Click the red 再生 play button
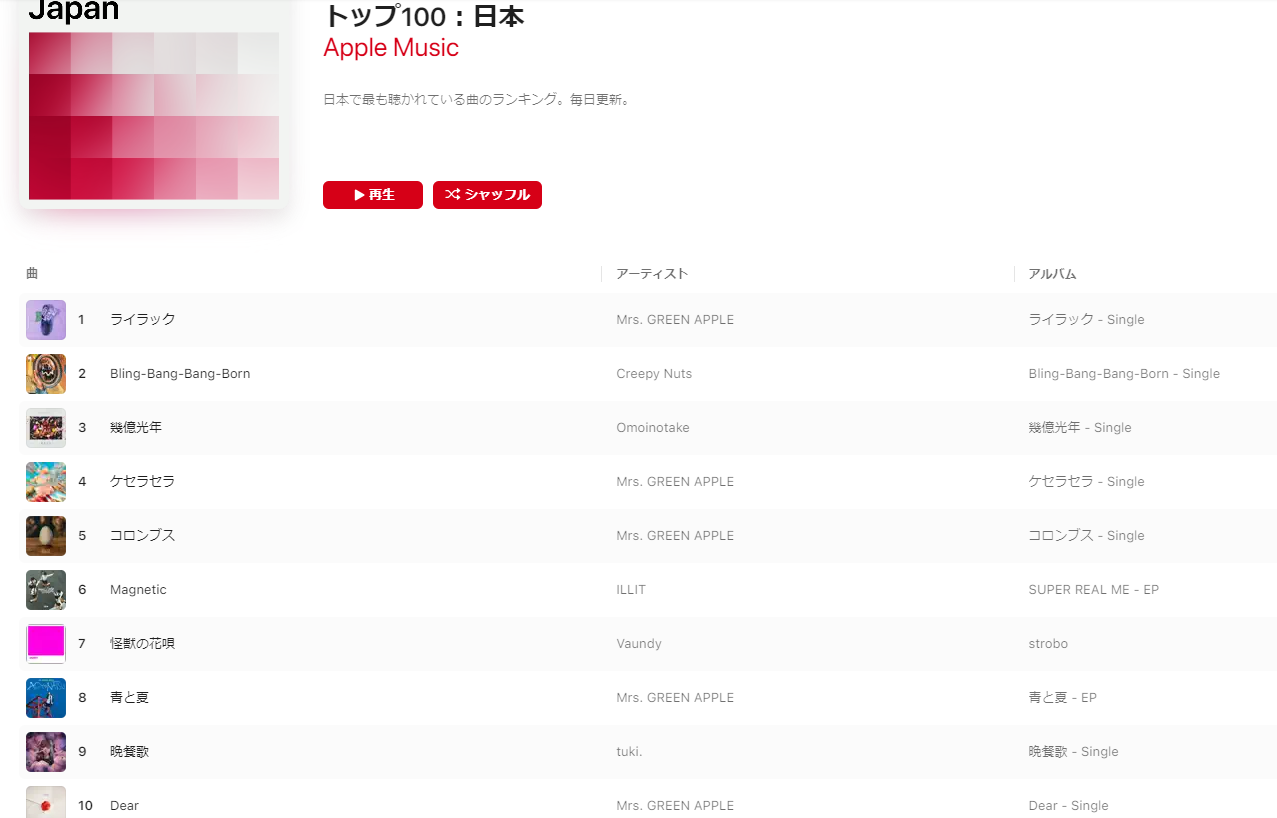Viewport: 1277px width, 818px height. 373,195
